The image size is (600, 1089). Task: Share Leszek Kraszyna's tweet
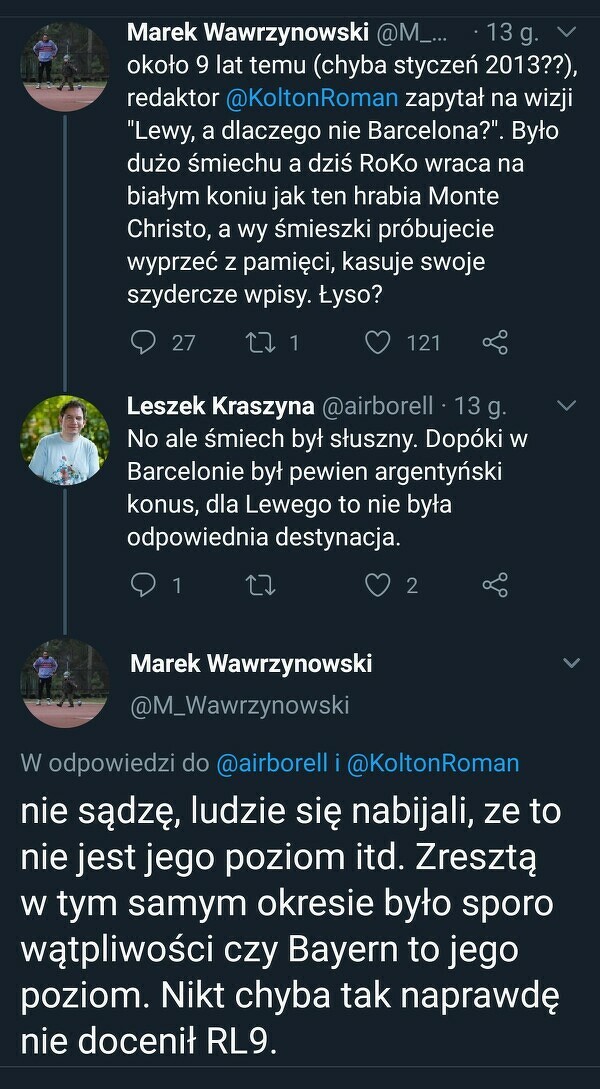pyautogui.click(x=495, y=585)
